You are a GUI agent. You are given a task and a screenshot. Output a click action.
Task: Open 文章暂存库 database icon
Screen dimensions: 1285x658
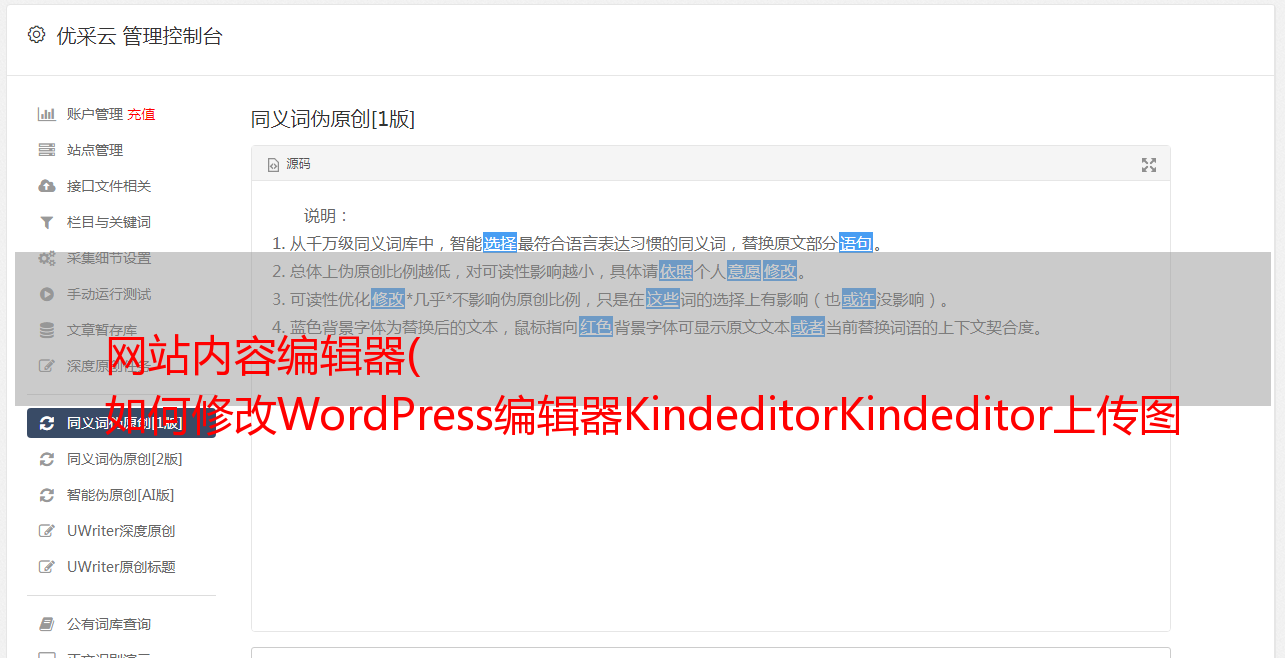(46, 330)
